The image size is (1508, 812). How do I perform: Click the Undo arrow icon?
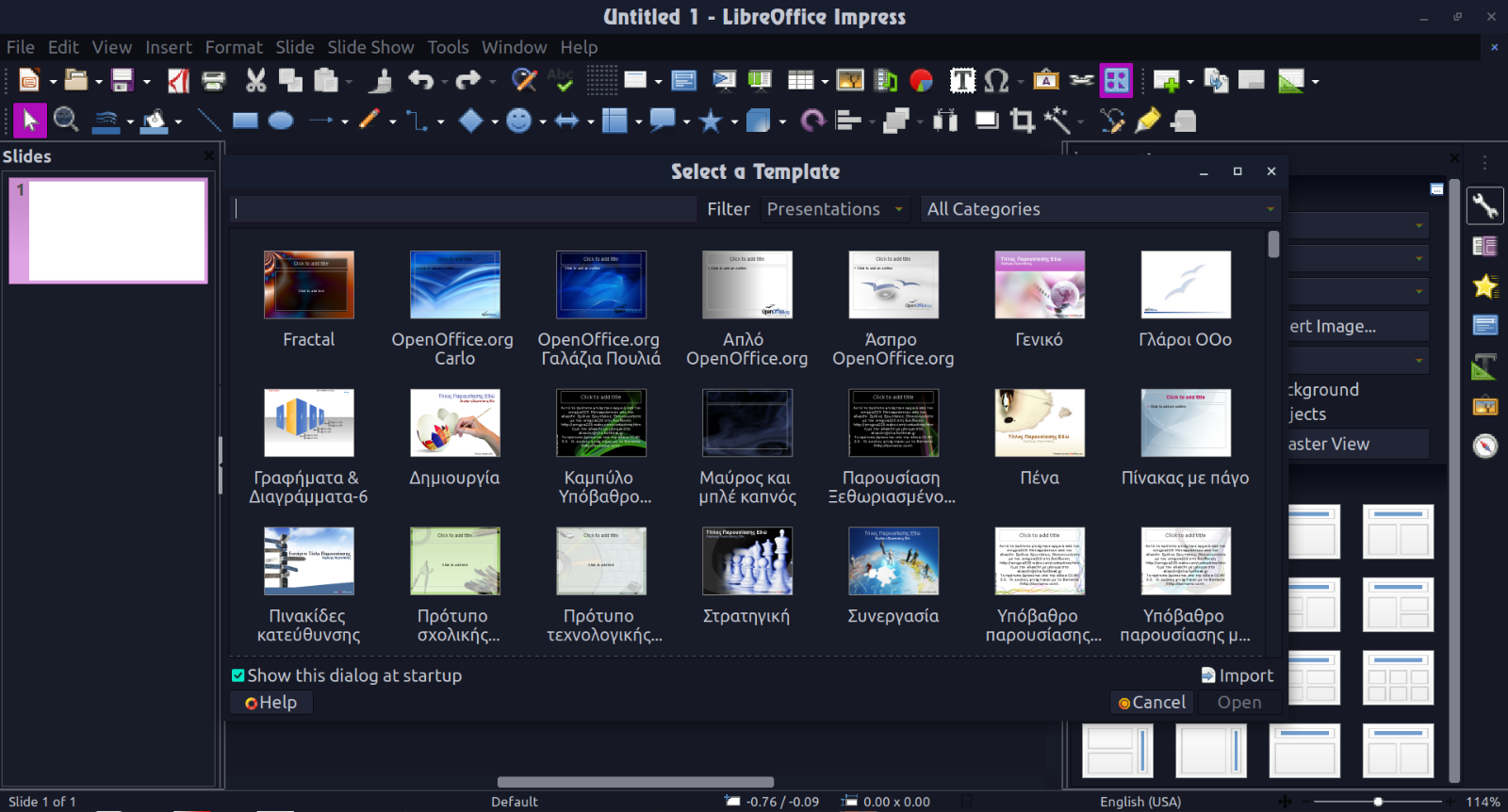point(420,81)
